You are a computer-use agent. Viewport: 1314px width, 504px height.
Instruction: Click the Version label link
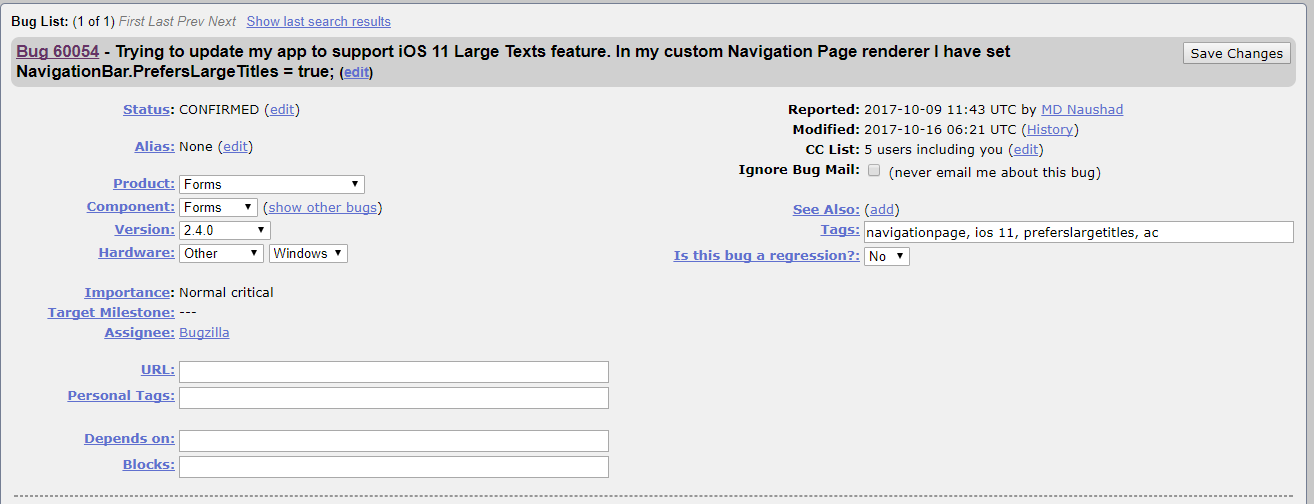coord(143,229)
